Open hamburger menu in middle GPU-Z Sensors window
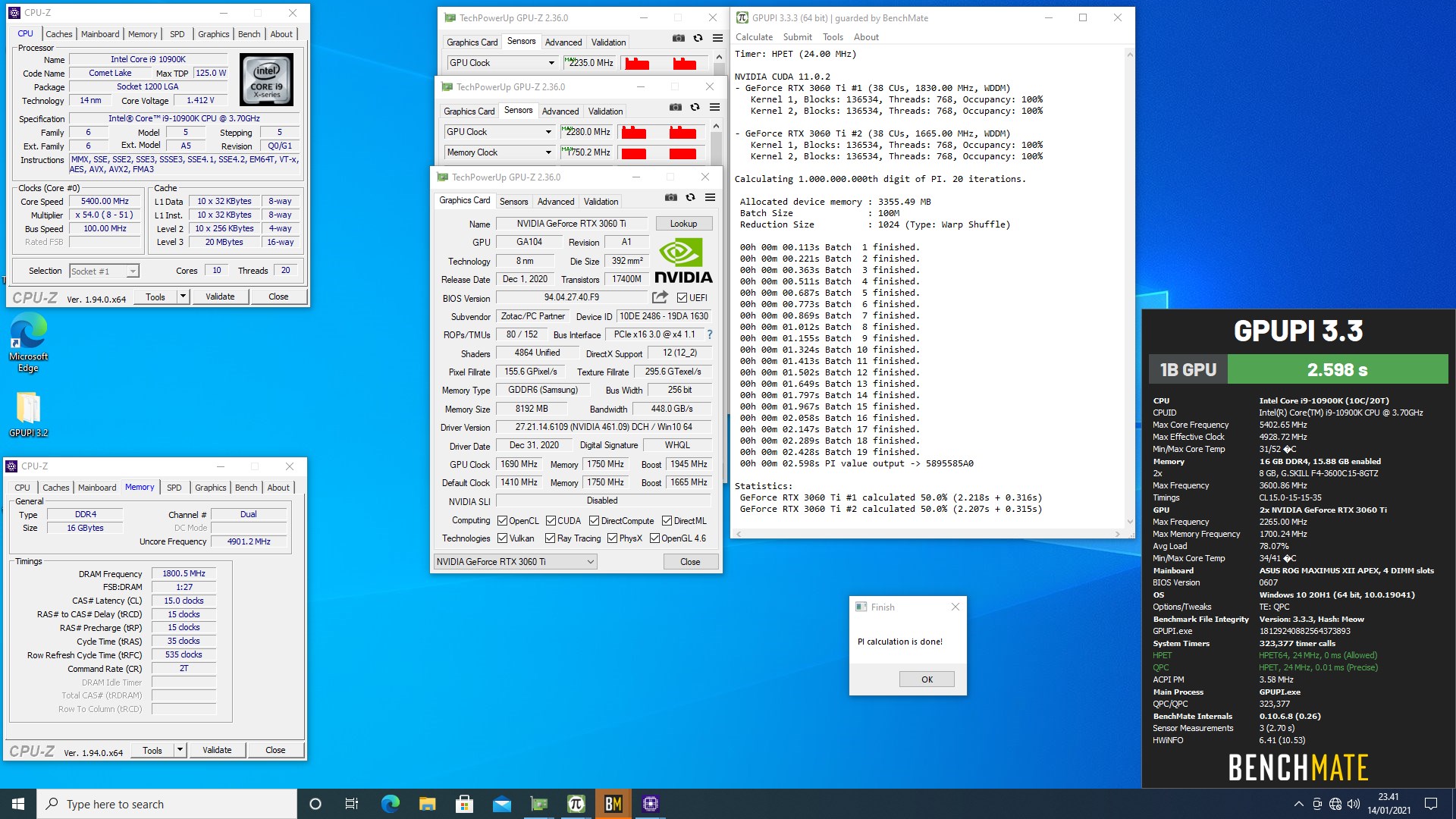Viewport: 1456px width, 819px height. coord(714,108)
